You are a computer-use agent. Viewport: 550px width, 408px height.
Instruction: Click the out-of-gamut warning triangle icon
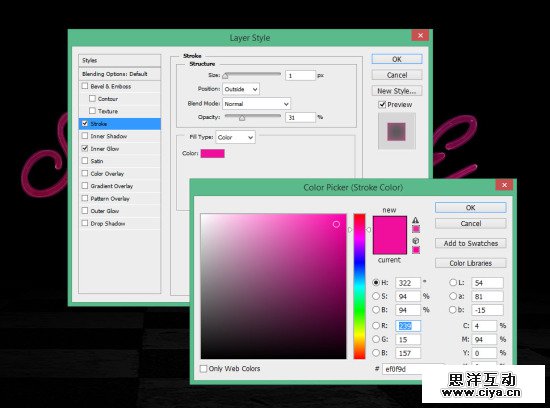[x=415, y=220]
